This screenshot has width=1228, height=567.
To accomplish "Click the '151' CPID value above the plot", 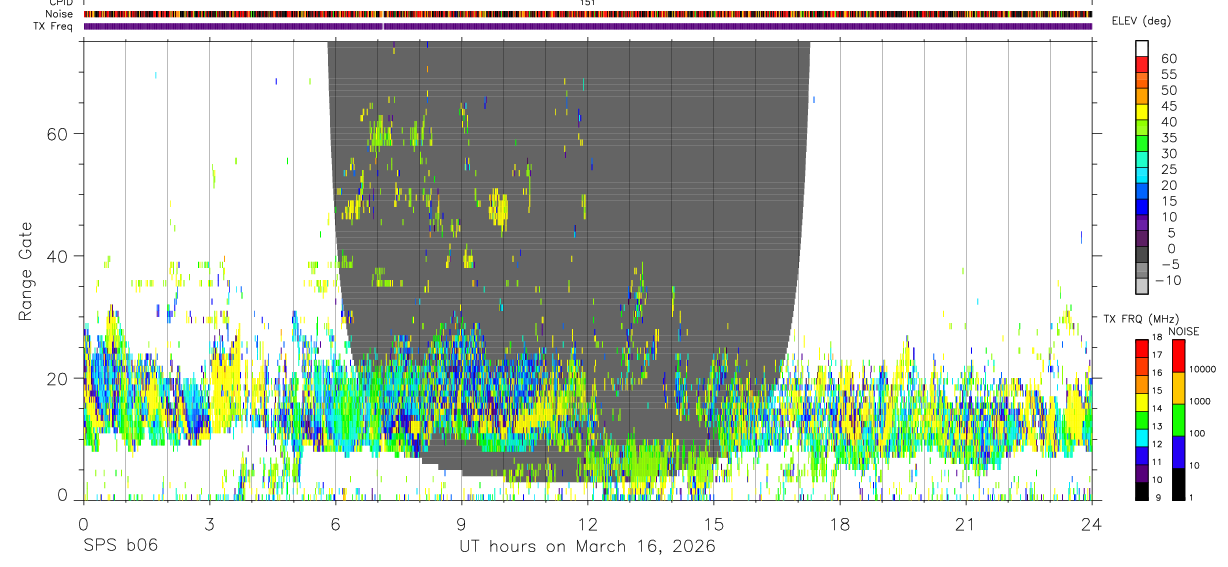I will click(x=587, y=3).
